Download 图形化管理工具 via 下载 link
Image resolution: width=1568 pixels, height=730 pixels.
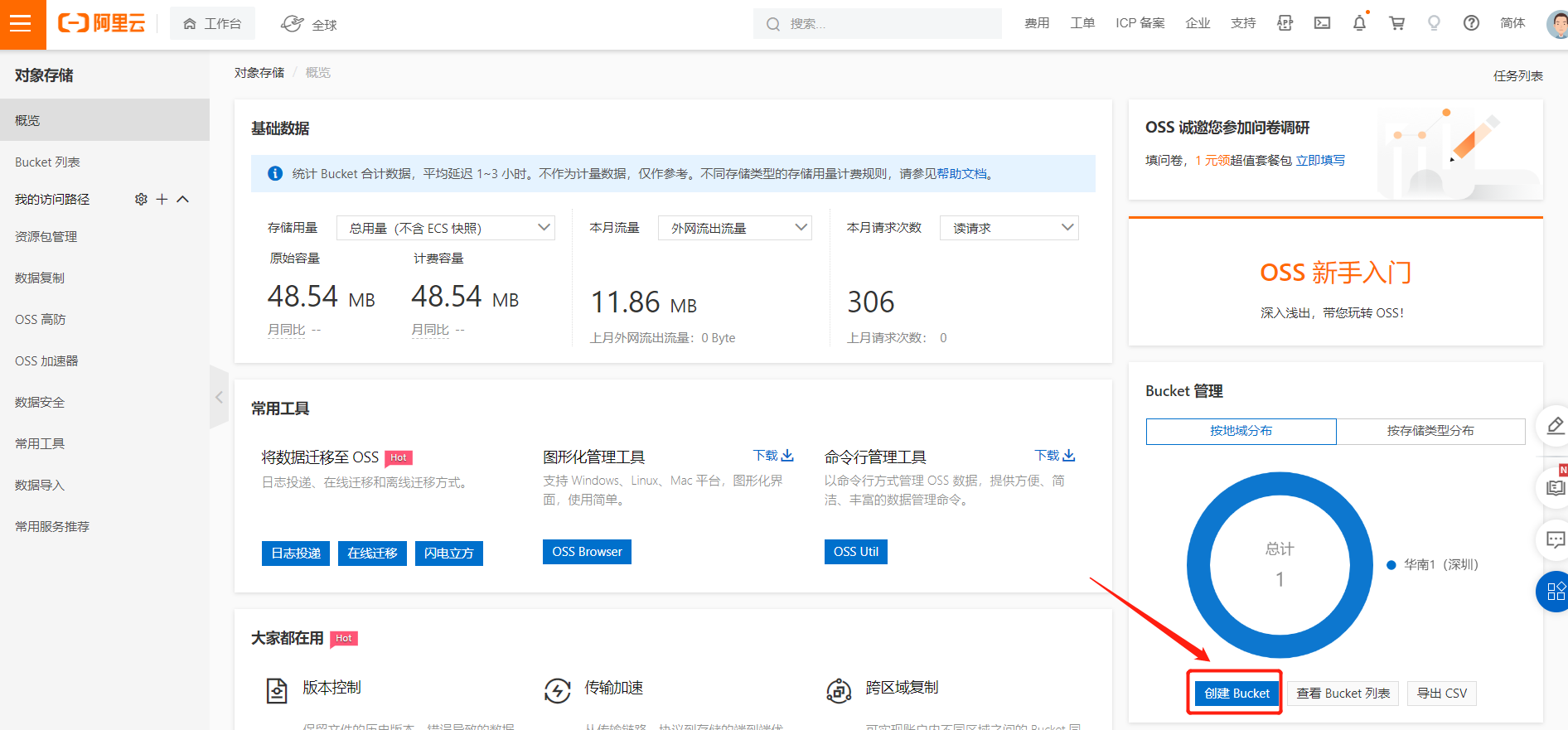[x=773, y=455]
